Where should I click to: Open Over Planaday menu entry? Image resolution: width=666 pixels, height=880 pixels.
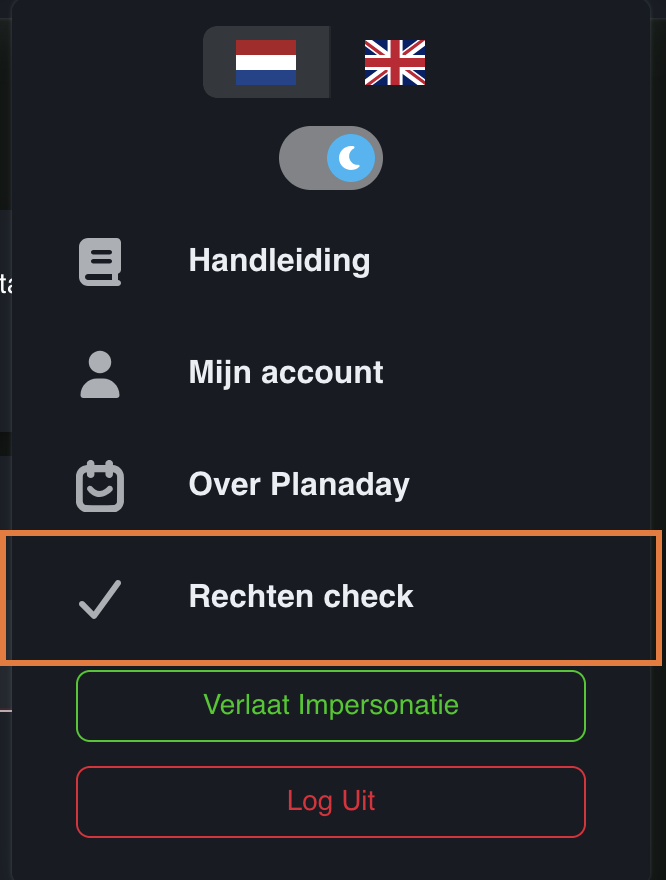pos(299,486)
